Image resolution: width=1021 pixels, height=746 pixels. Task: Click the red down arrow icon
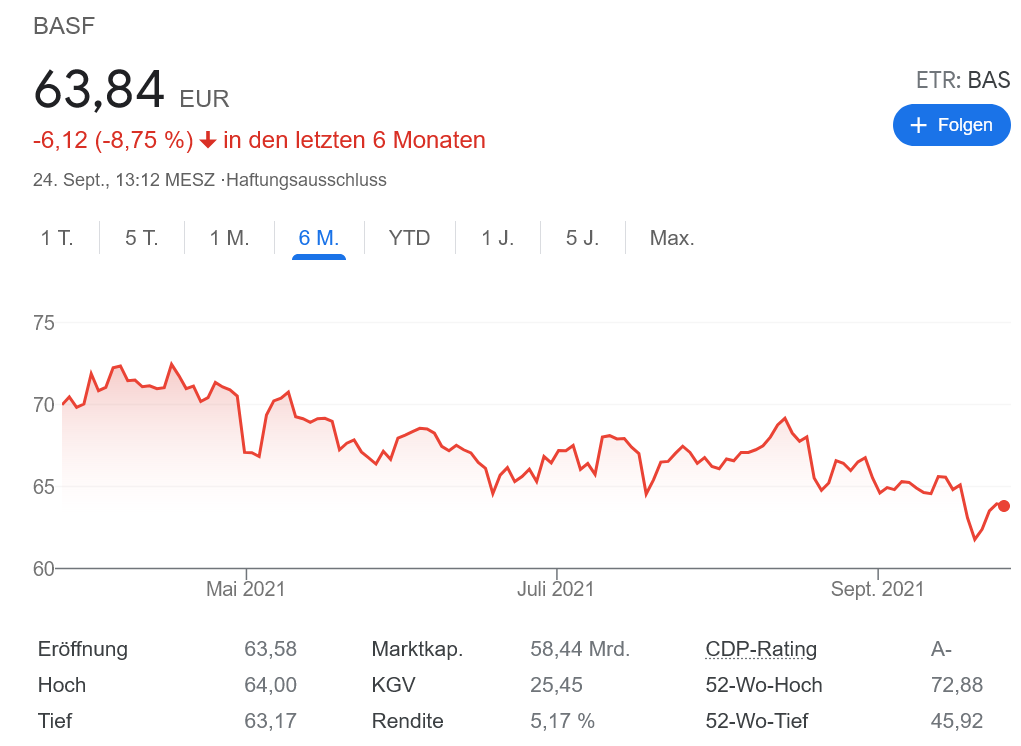click(208, 141)
